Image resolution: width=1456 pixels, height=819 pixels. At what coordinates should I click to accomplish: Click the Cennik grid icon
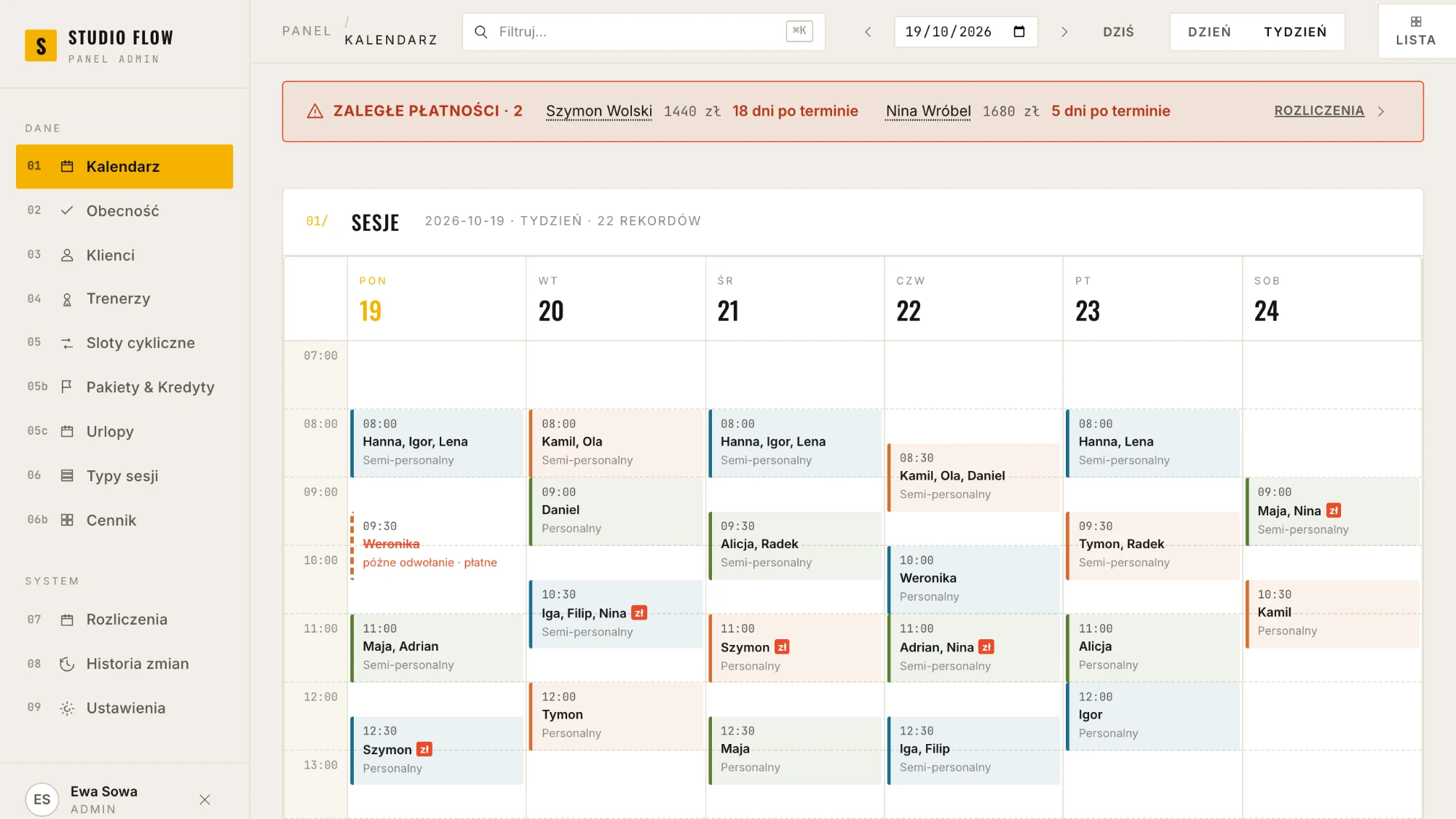67,521
